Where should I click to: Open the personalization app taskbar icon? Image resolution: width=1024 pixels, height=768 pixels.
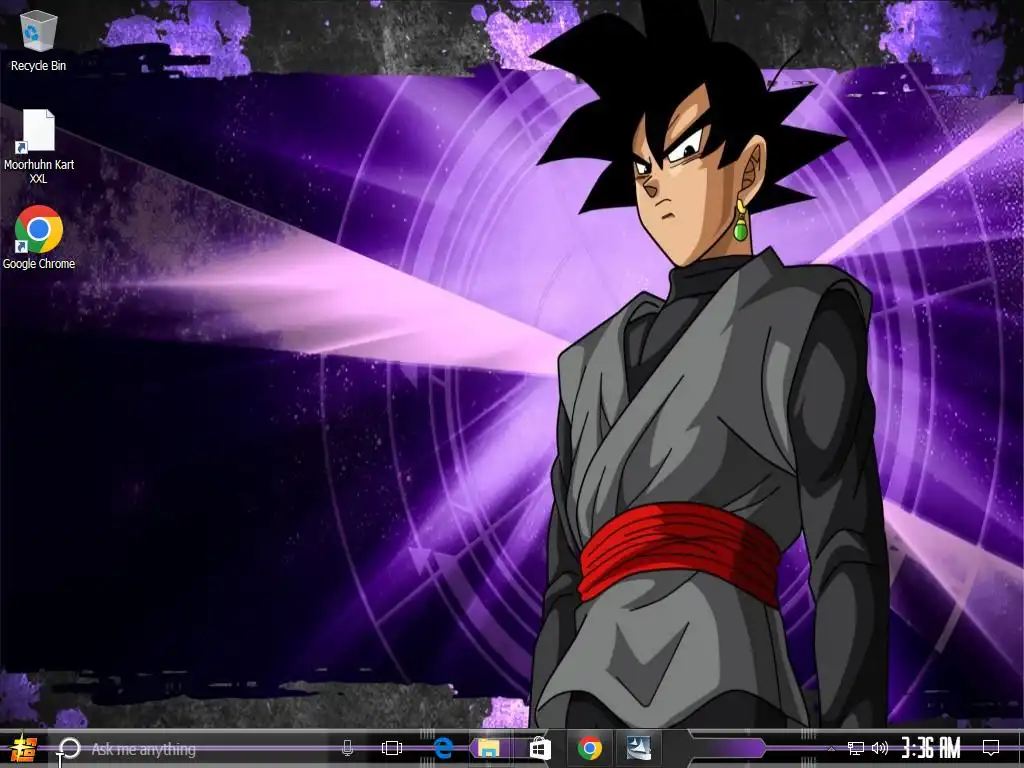(x=639, y=748)
